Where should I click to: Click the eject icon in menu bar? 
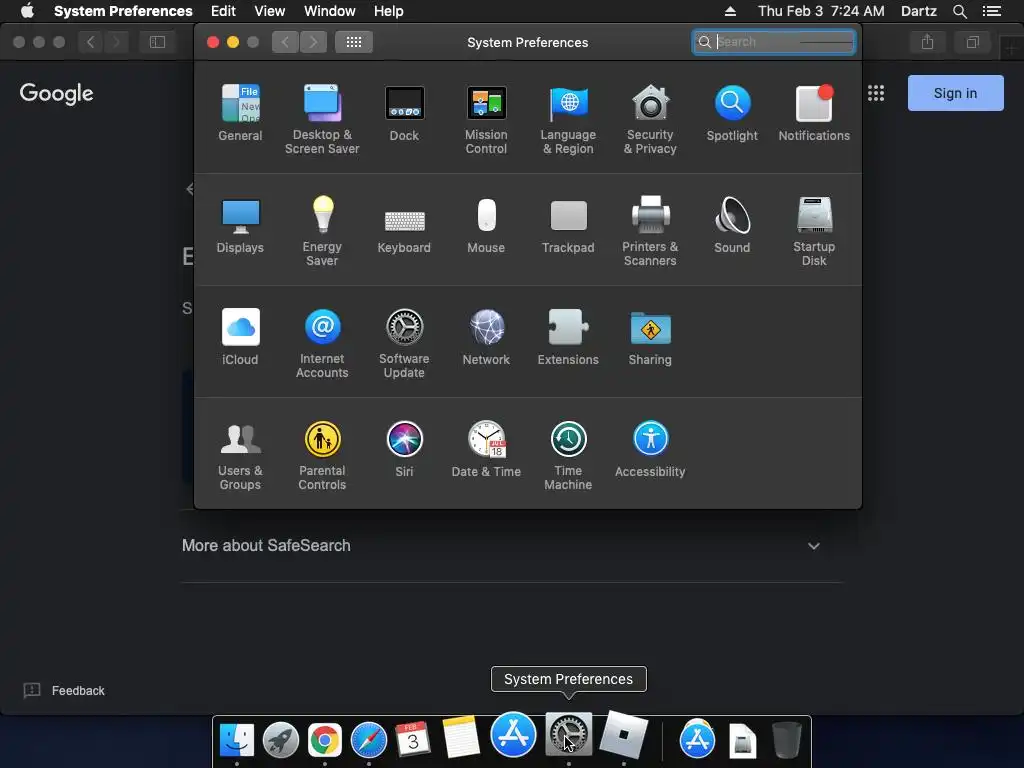tap(731, 11)
